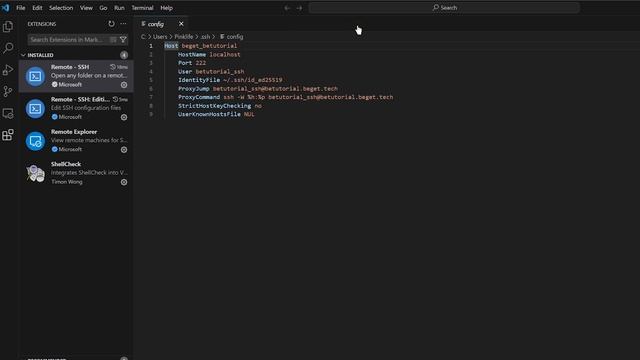Select the ShellCheck extension icon

(x=36, y=173)
